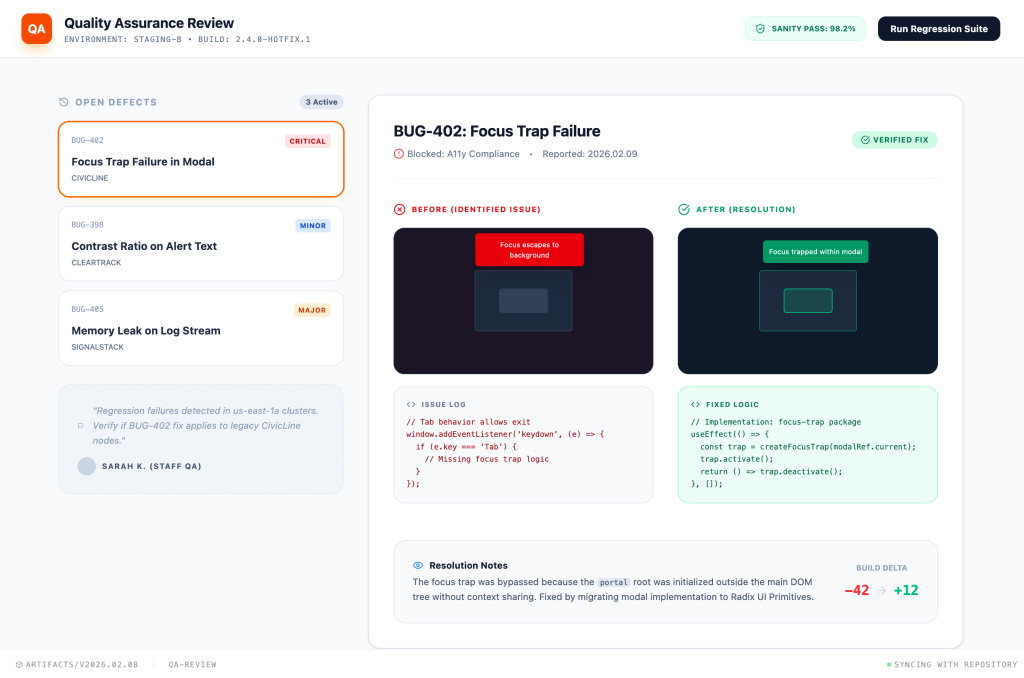Click the Blocked alert circle icon
Screen dimensions: 1024x678
pyautogui.click(x=399, y=154)
